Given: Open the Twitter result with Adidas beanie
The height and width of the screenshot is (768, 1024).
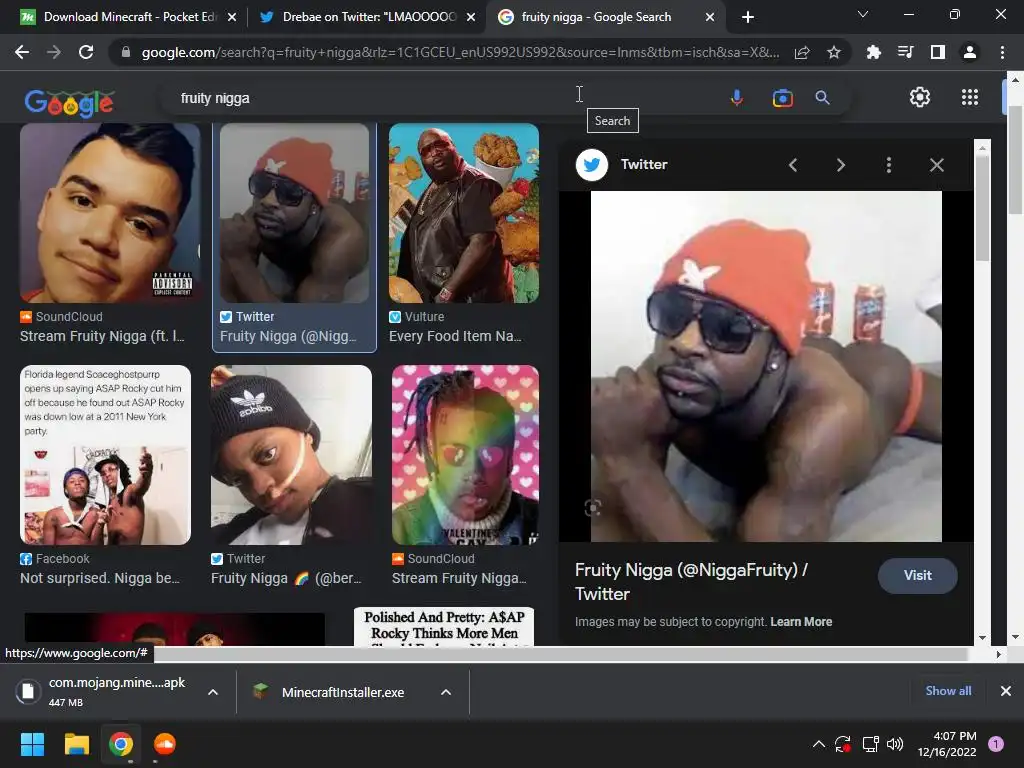Looking at the screenshot, I should pos(291,455).
